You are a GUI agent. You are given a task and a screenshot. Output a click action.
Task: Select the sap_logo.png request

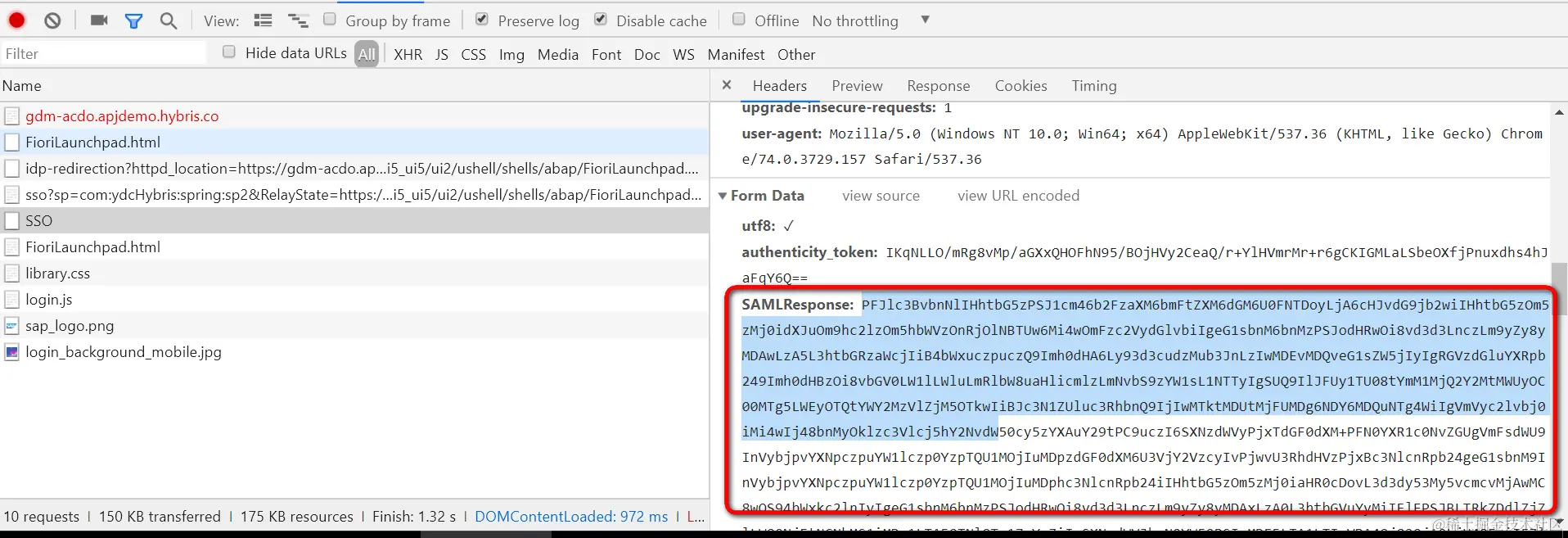click(x=354, y=326)
